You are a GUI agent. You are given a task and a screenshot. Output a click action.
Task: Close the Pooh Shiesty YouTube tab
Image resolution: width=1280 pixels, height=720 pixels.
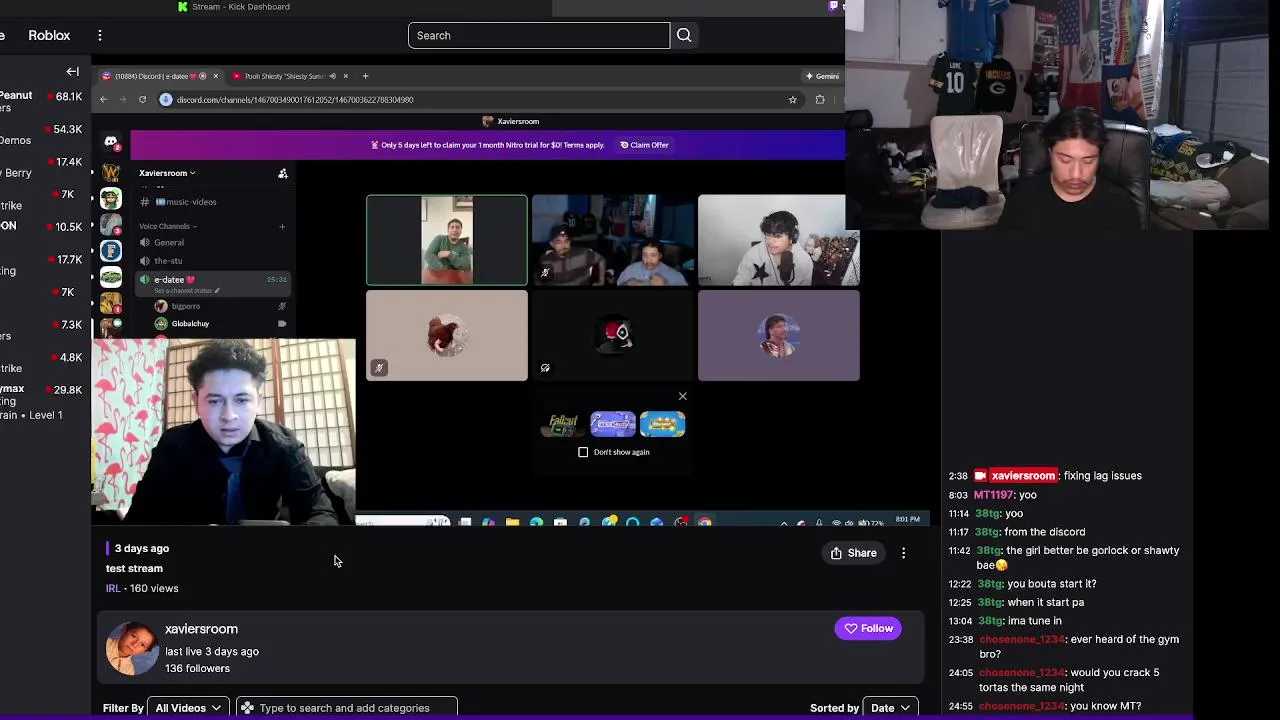pos(346,76)
